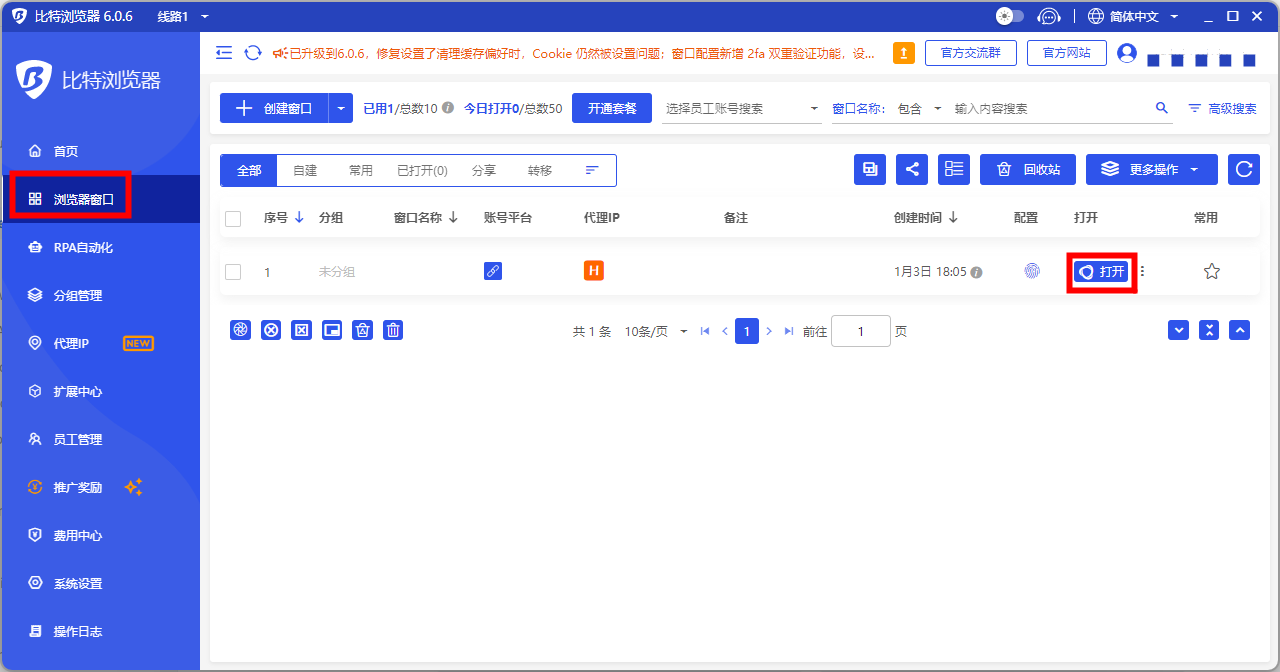Image resolution: width=1280 pixels, height=672 pixels.
Task: Click the user account avatar icon
Action: pyautogui.click(x=1127, y=53)
